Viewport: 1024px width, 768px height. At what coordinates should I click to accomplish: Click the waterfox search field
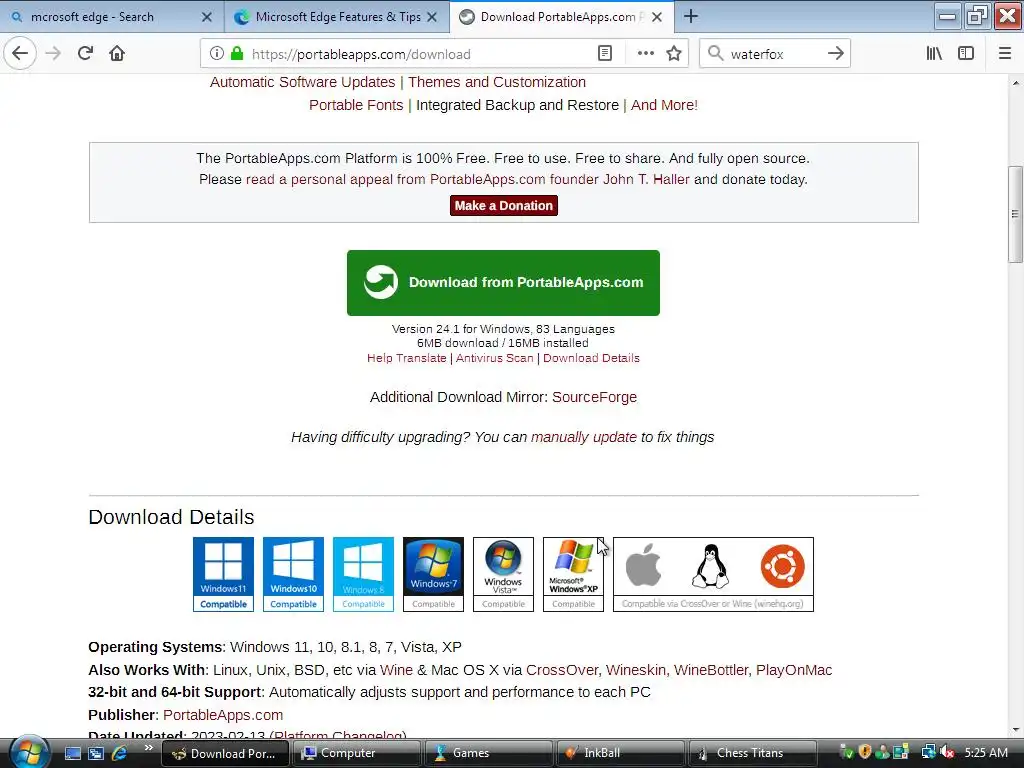(x=773, y=54)
